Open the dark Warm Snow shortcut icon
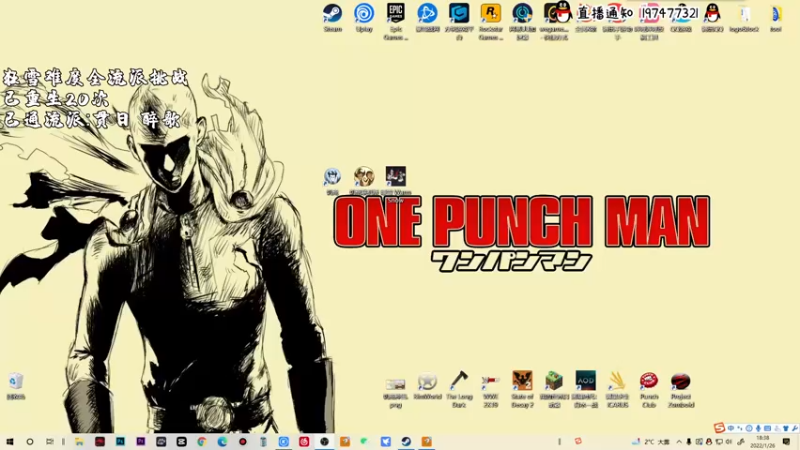The height and width of the screenshot is (450, 800). click(x=396, y=184)
